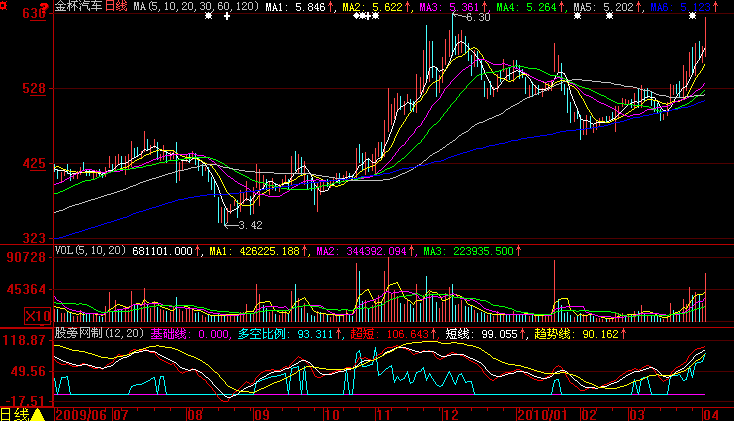This screenshot has width=734, height=421.
Task: Click the yellow triangle beside 日线 at bottom-left
Action: (37, 414)
